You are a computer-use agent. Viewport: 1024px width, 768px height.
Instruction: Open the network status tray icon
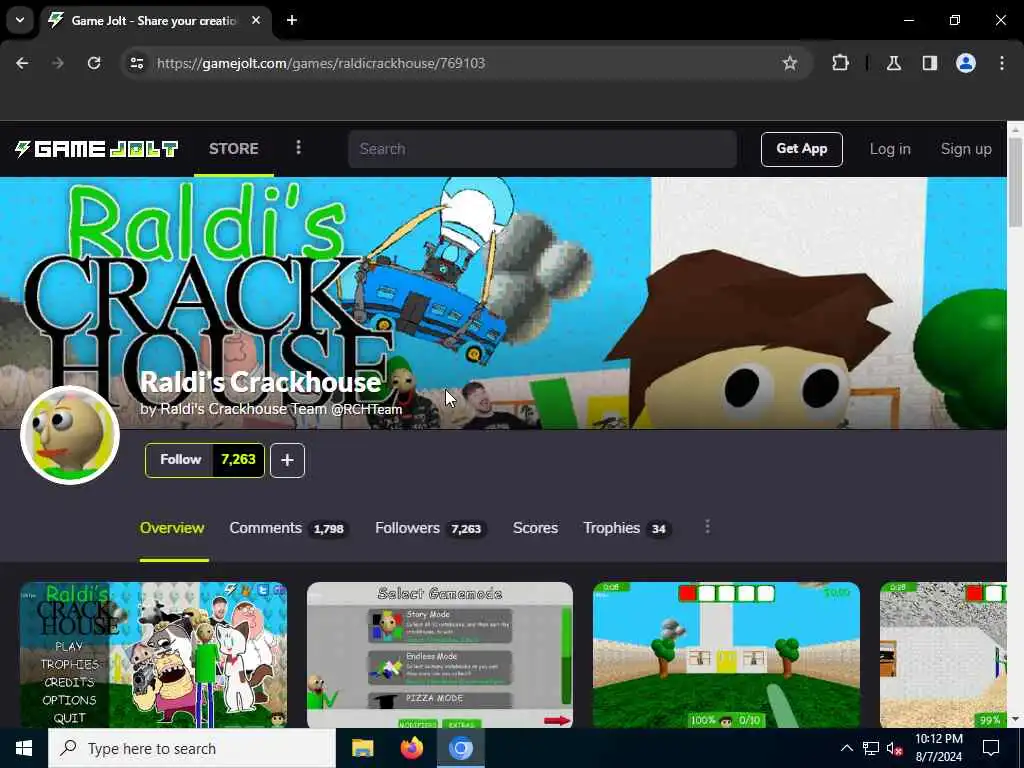click(871, 748)
